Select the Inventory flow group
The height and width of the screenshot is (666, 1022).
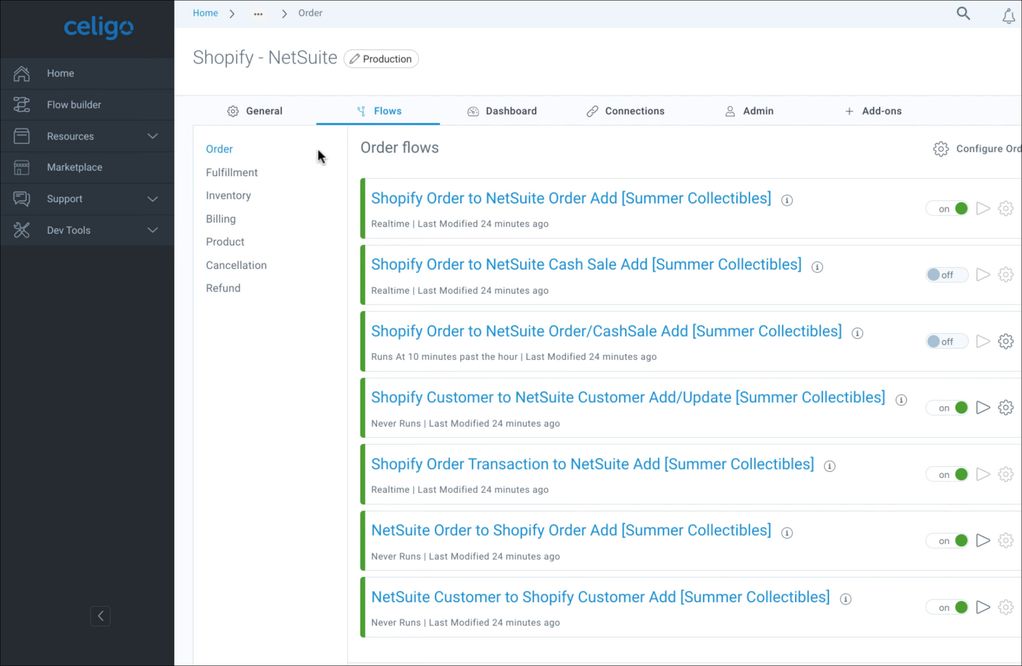click(x=228, y=195)
